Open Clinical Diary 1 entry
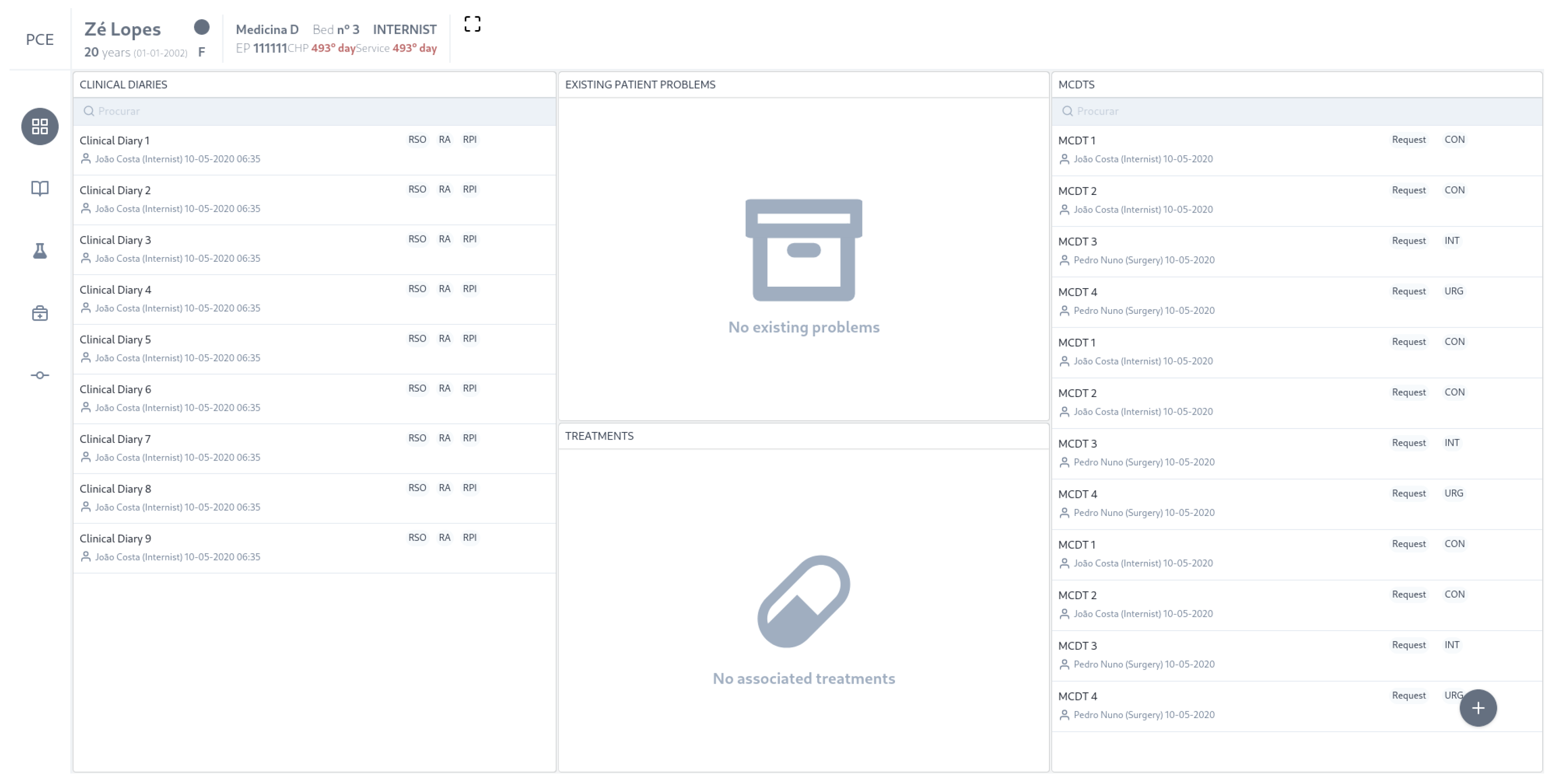The height and width of the screenshot is (784, 1558). tap(315, 150)
